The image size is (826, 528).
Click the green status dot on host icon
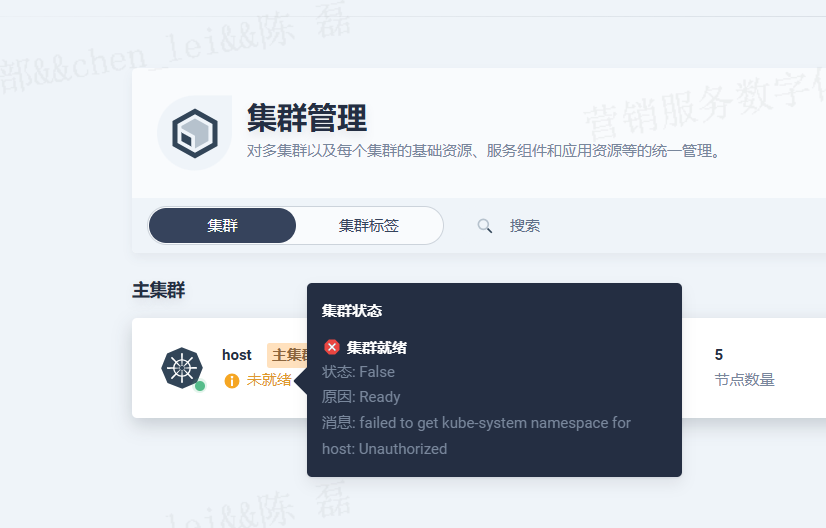pos(200,386)
